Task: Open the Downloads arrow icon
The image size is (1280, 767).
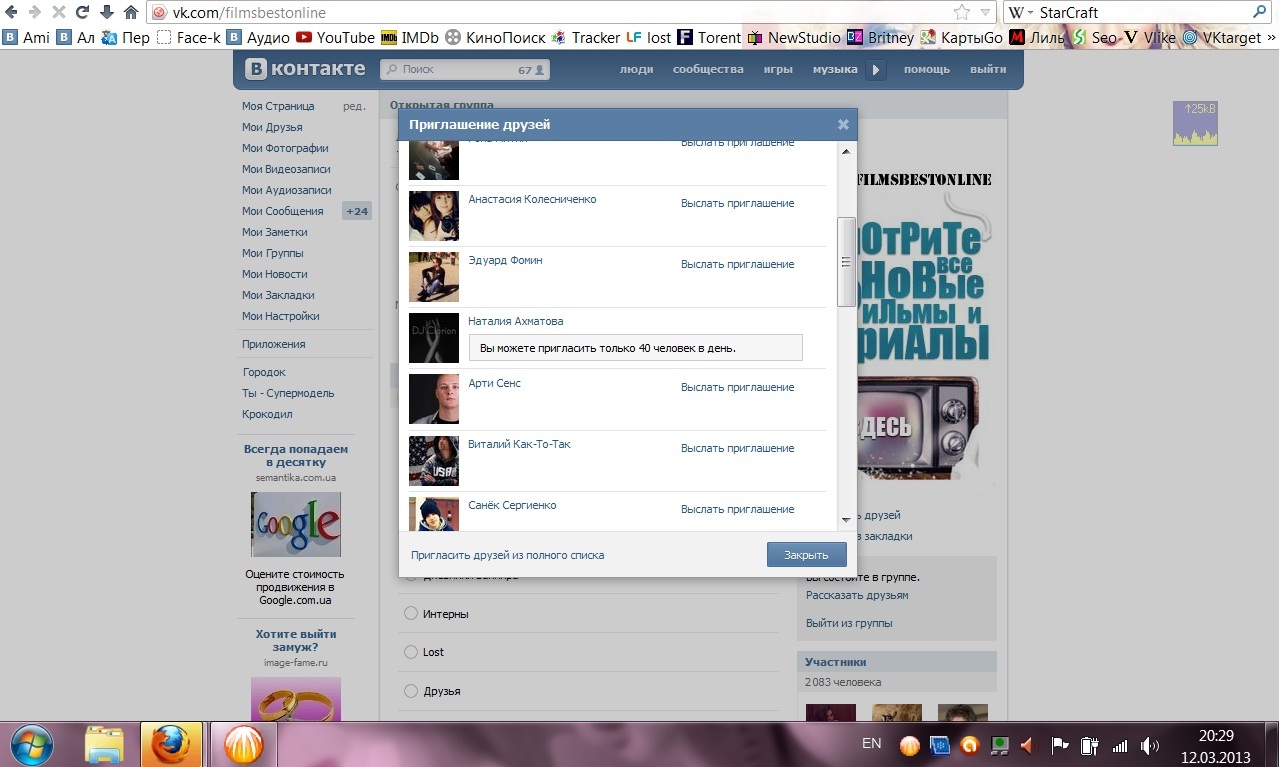Action: 106,12
